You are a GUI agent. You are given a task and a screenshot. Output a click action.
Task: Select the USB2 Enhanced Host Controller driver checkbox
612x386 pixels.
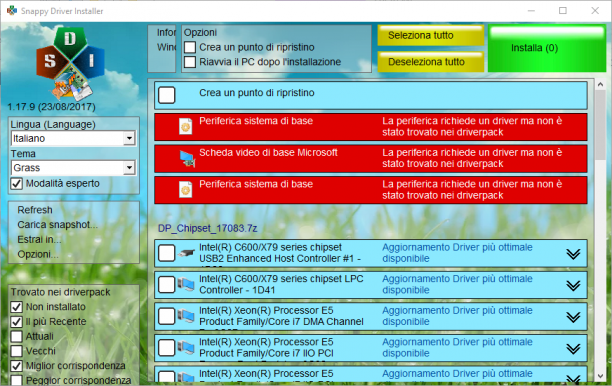pyautogui.click(x=167, y=253)
